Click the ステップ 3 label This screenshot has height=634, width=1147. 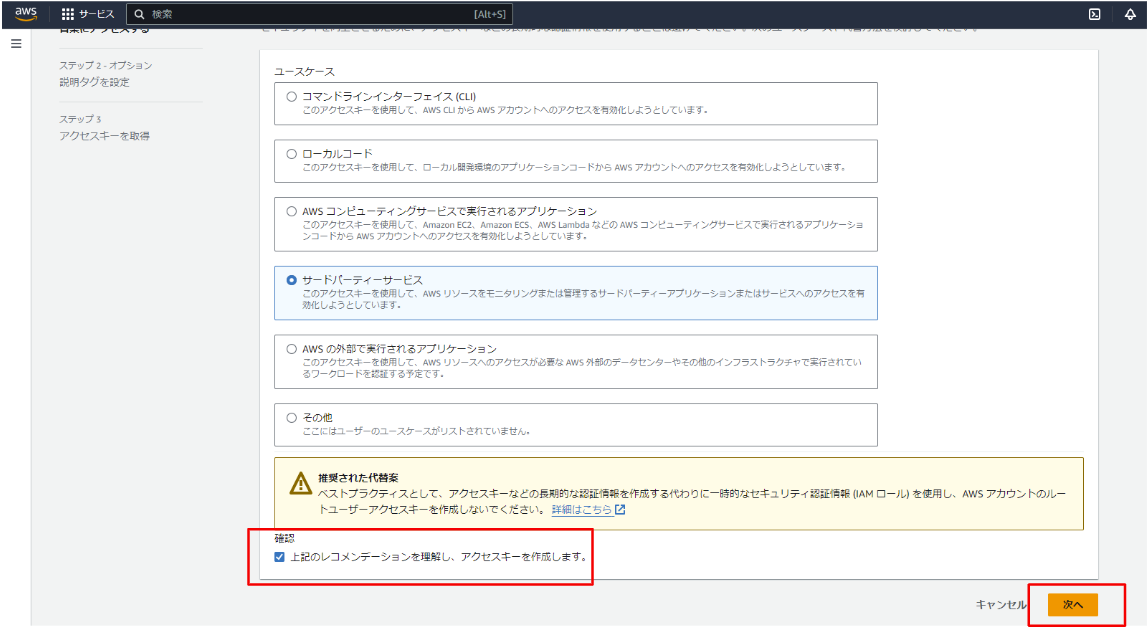tap(80, 118)
